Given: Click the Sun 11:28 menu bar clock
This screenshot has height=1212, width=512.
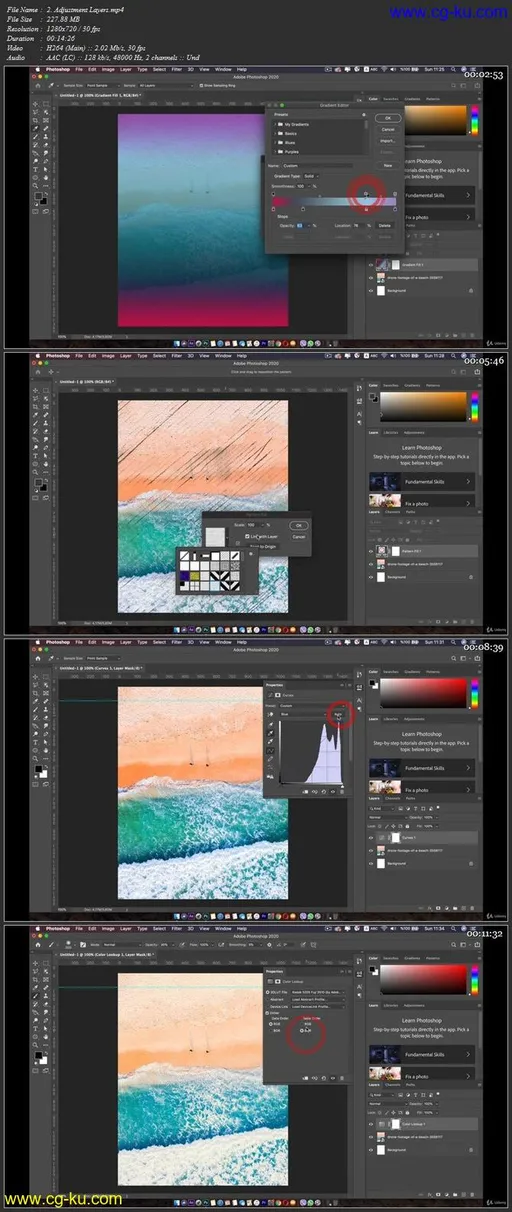Looking at the screenshot, I should point(434,356).
